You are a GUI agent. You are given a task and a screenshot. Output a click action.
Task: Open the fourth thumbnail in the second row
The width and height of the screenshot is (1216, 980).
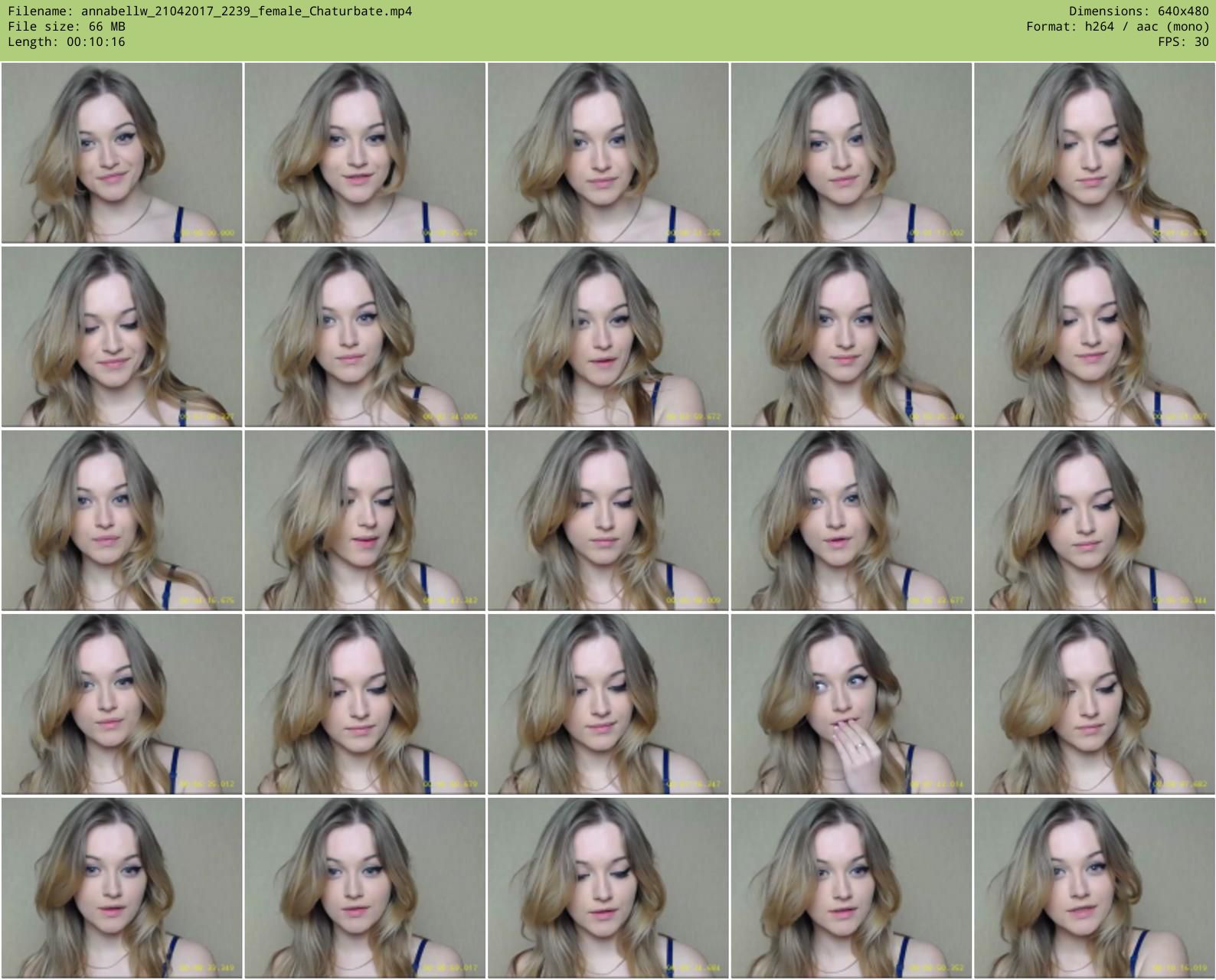click(x=851, y=336)
